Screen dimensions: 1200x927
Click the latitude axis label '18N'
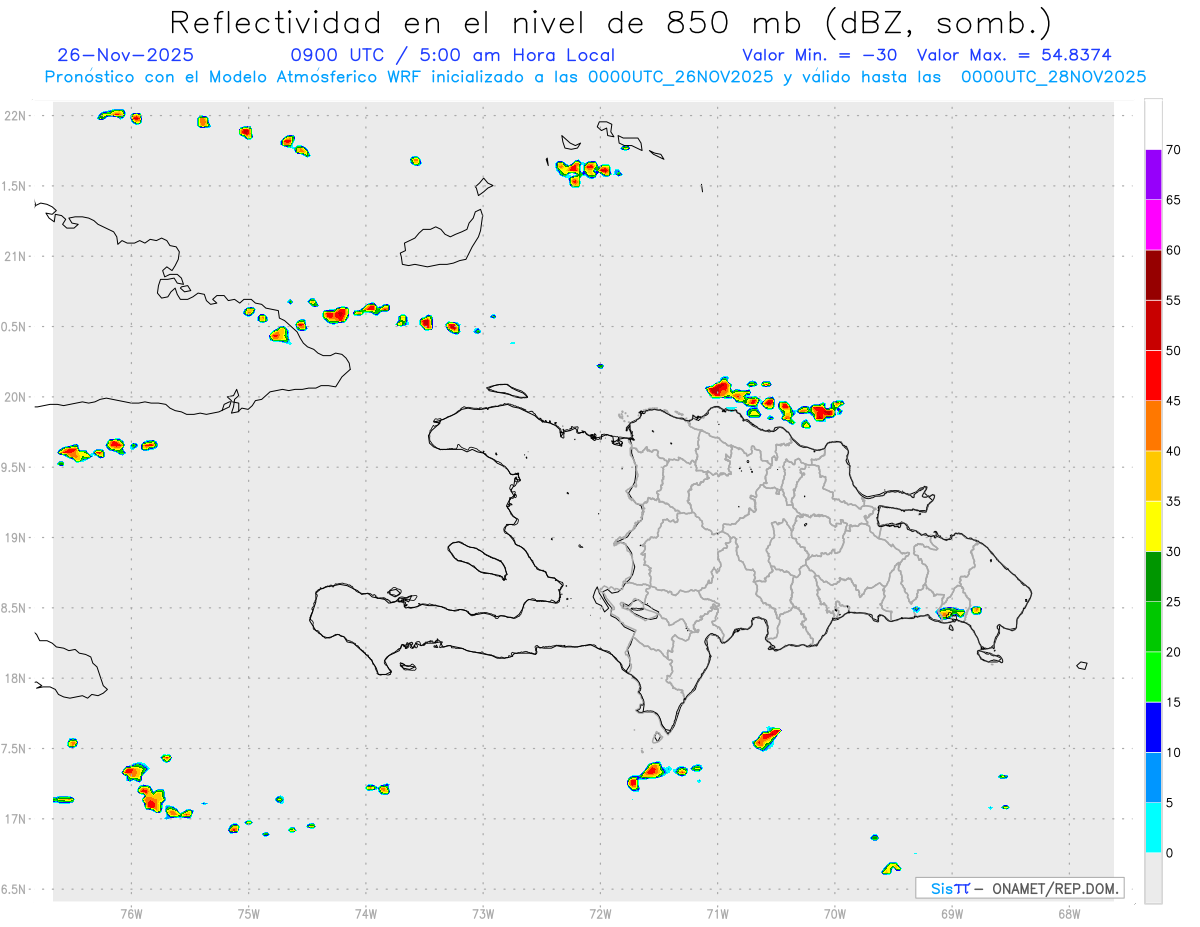(x=17, y=679)
